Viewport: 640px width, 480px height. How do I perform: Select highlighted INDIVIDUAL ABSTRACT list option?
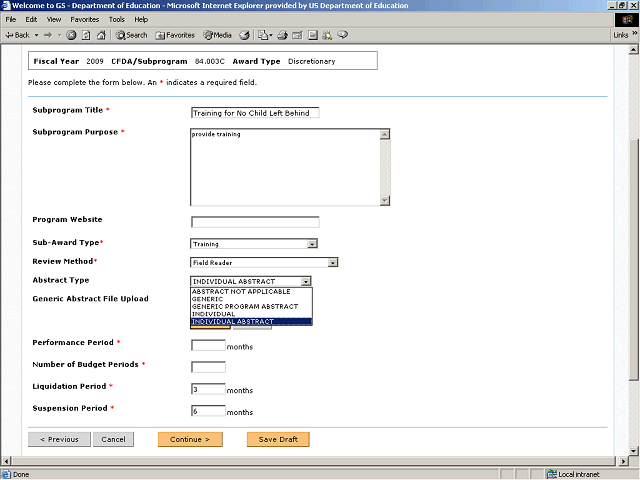pyautogui.click(x=251, y=322)
